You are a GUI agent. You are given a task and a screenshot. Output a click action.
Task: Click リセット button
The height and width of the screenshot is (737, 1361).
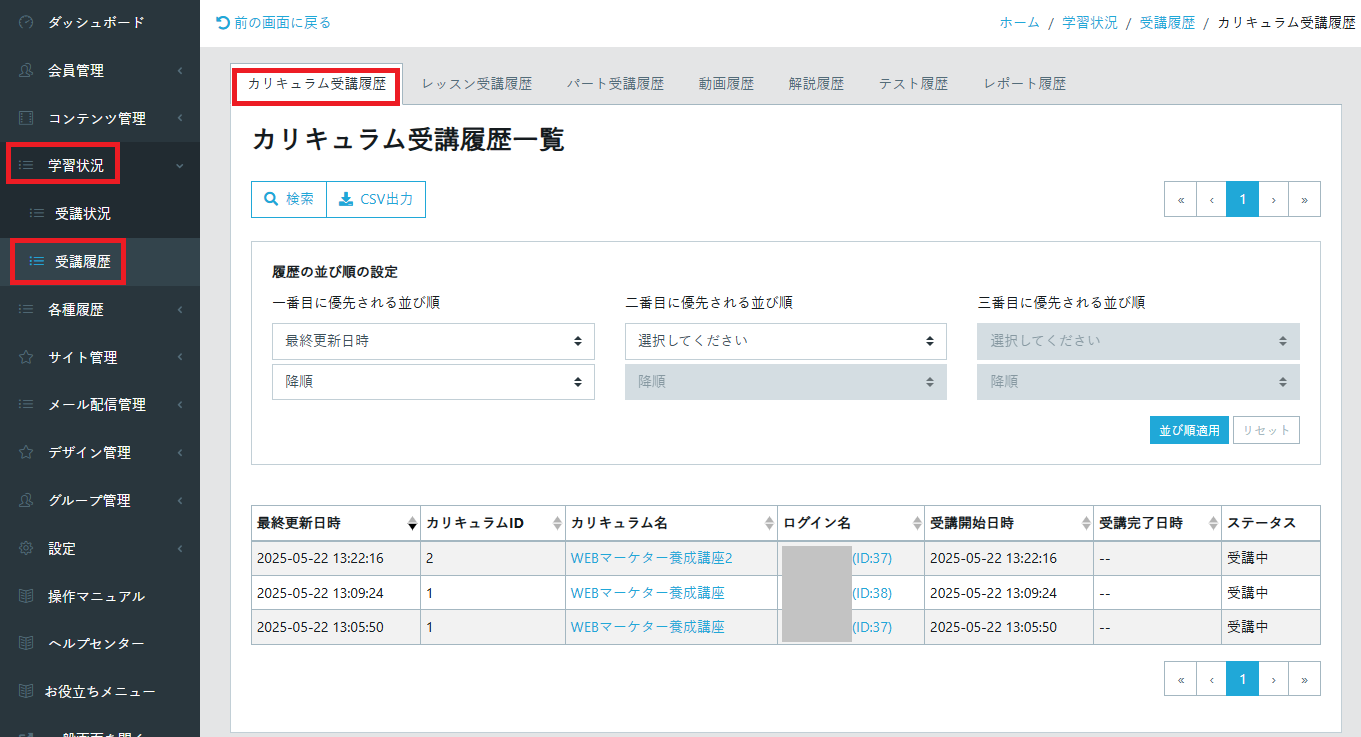tap(1266, 431)
